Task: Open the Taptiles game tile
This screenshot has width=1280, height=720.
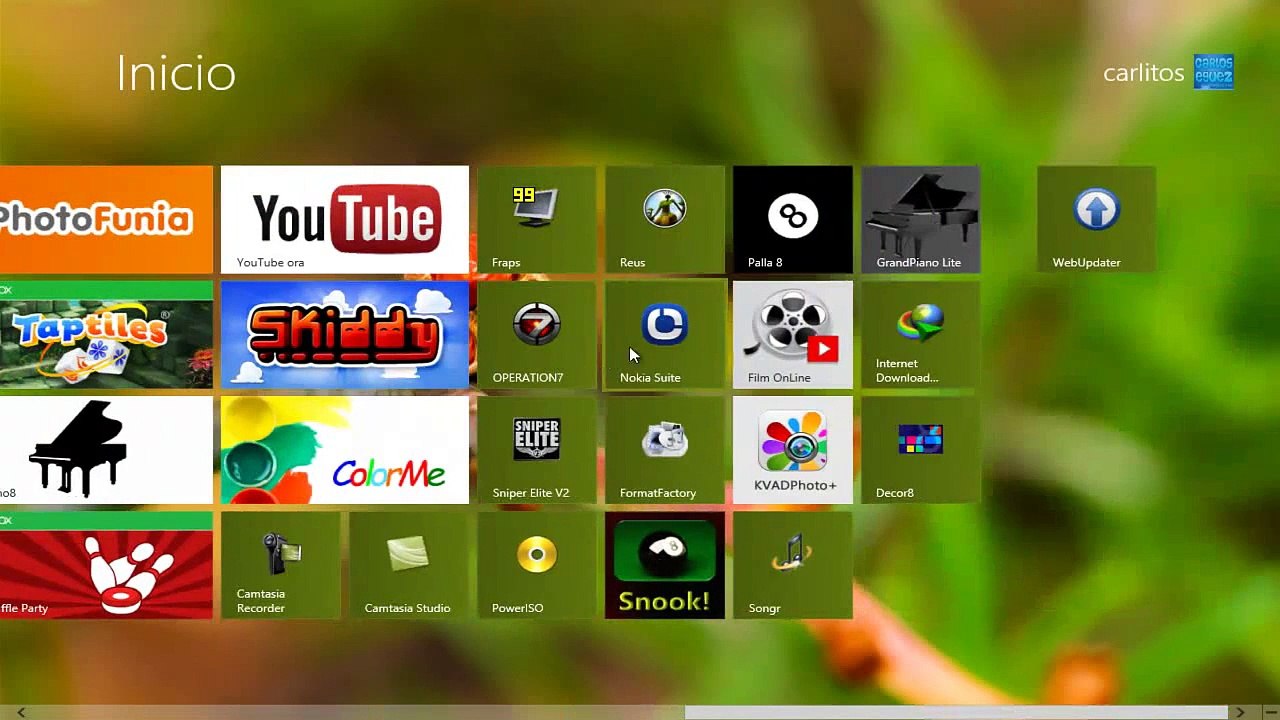Action: click(x=106, y=335)
